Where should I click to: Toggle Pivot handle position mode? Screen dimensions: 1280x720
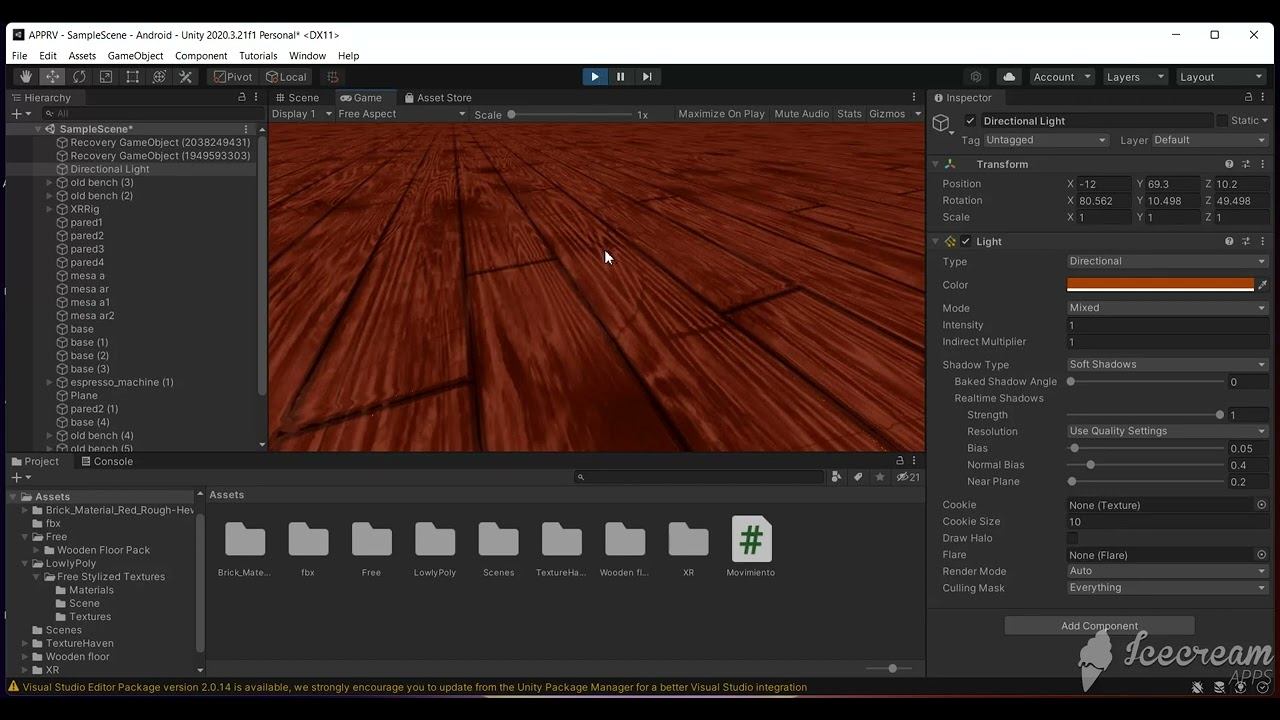pos(232,77)
